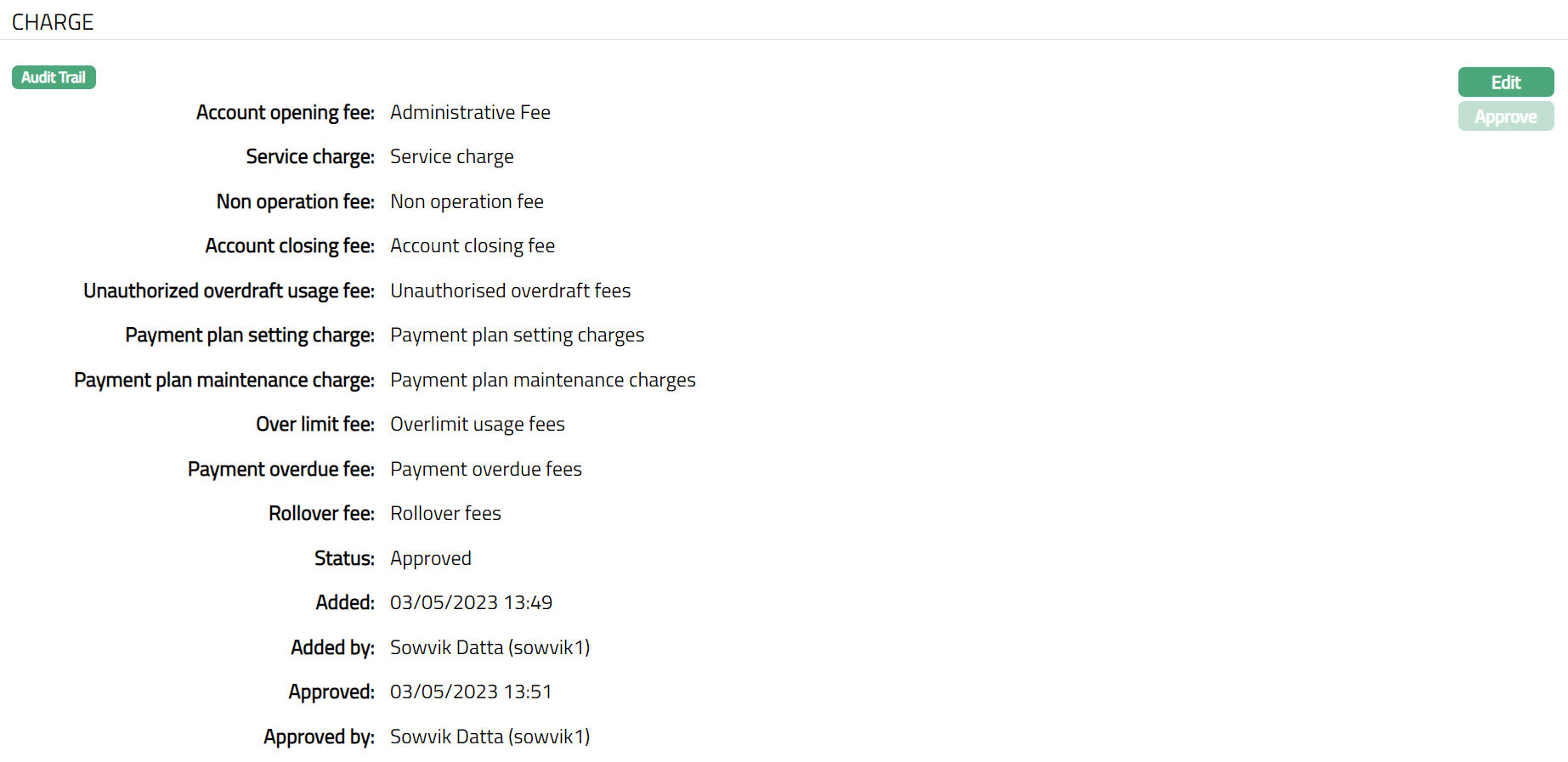Select the Account closing fee value
The image size is (1568, 762).
(x=472, y=246)
